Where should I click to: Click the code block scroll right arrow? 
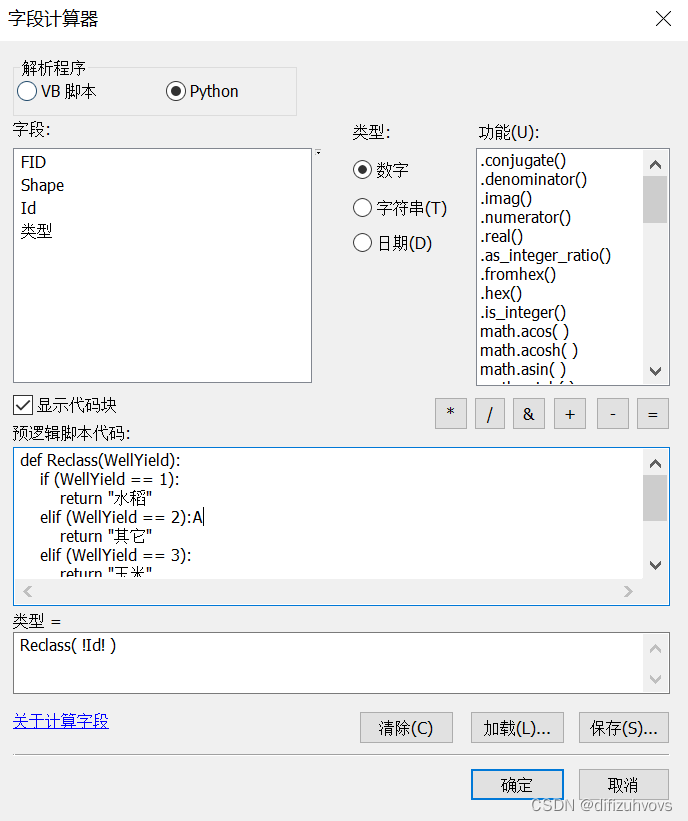pos(628,592)
